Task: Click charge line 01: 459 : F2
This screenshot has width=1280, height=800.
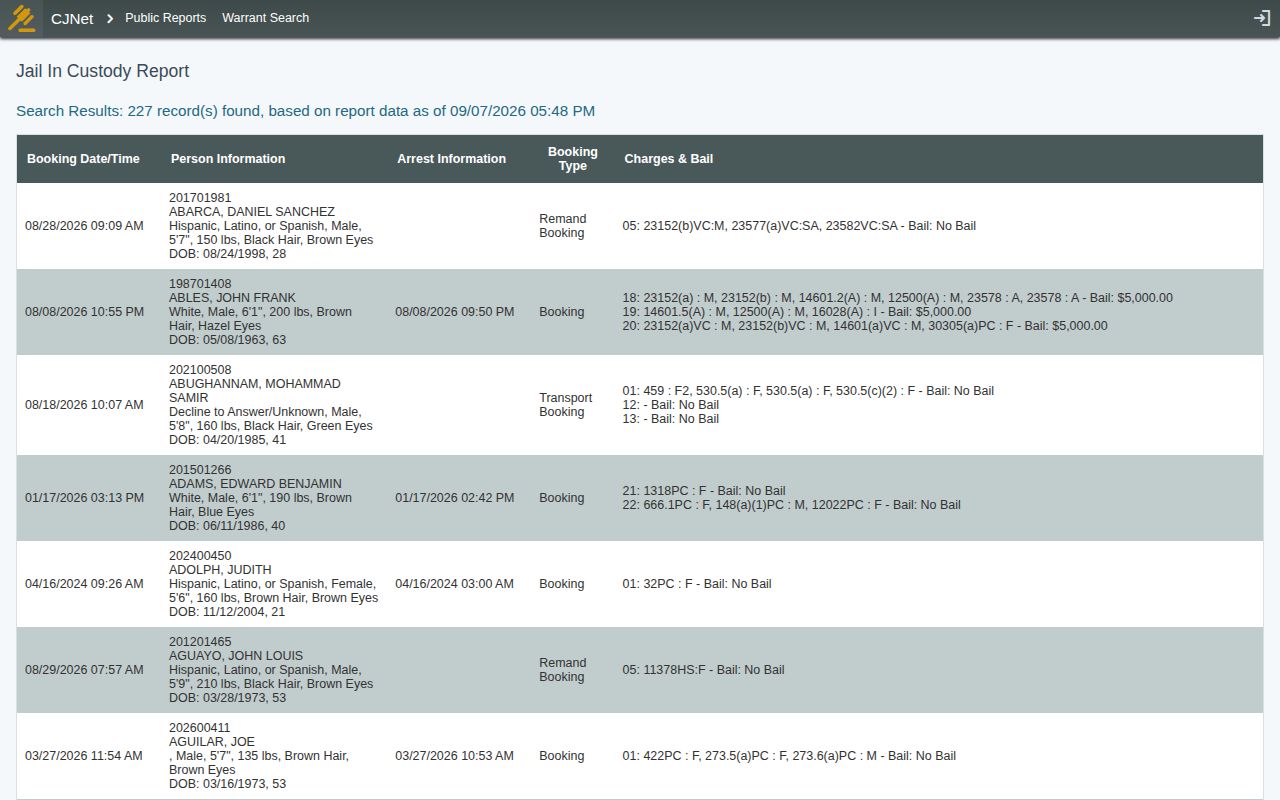Action: (x=808, y=391)
